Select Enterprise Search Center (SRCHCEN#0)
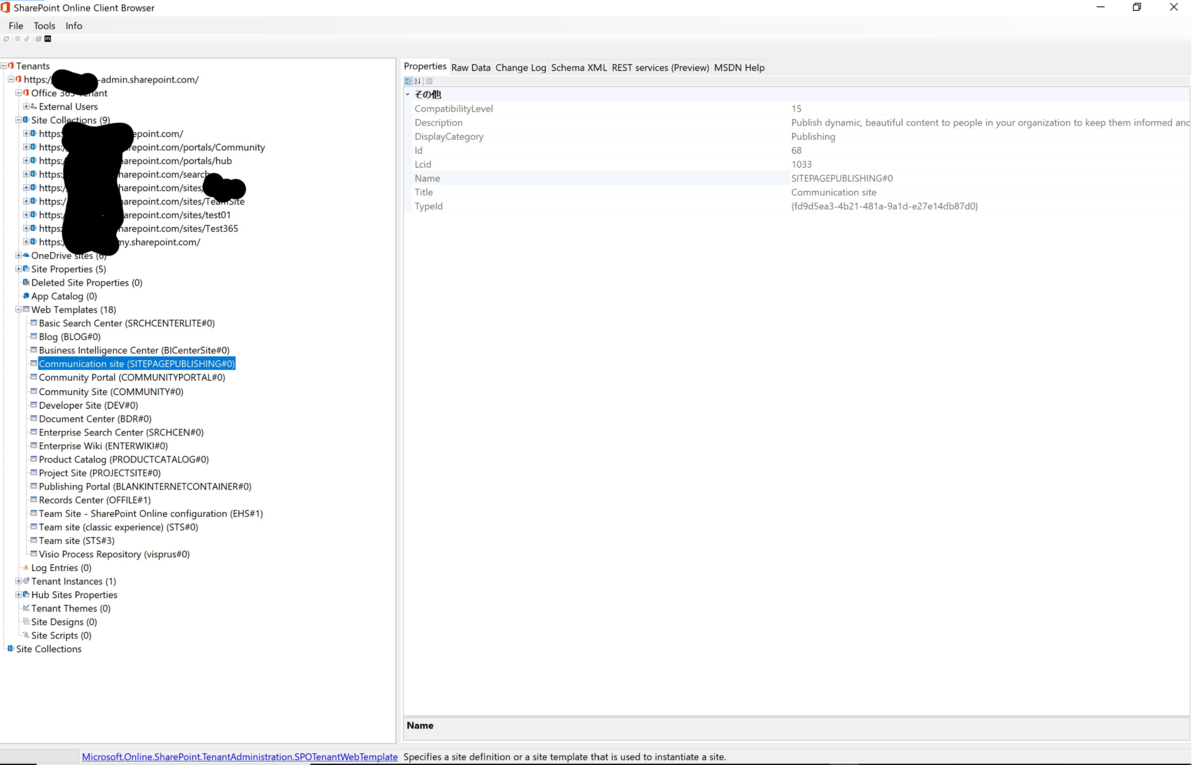 (121, 433)
